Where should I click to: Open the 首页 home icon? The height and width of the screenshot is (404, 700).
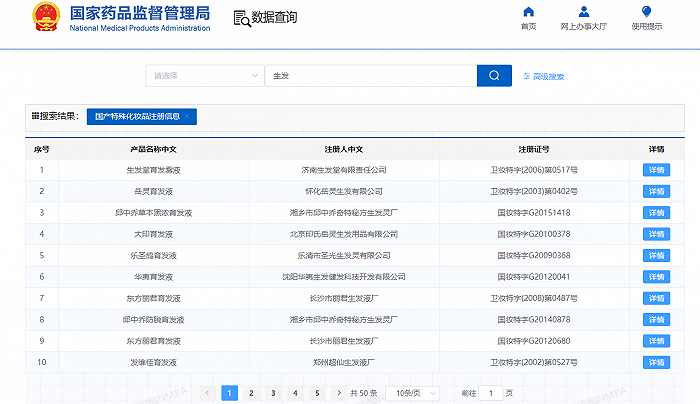tap(528, 12)
